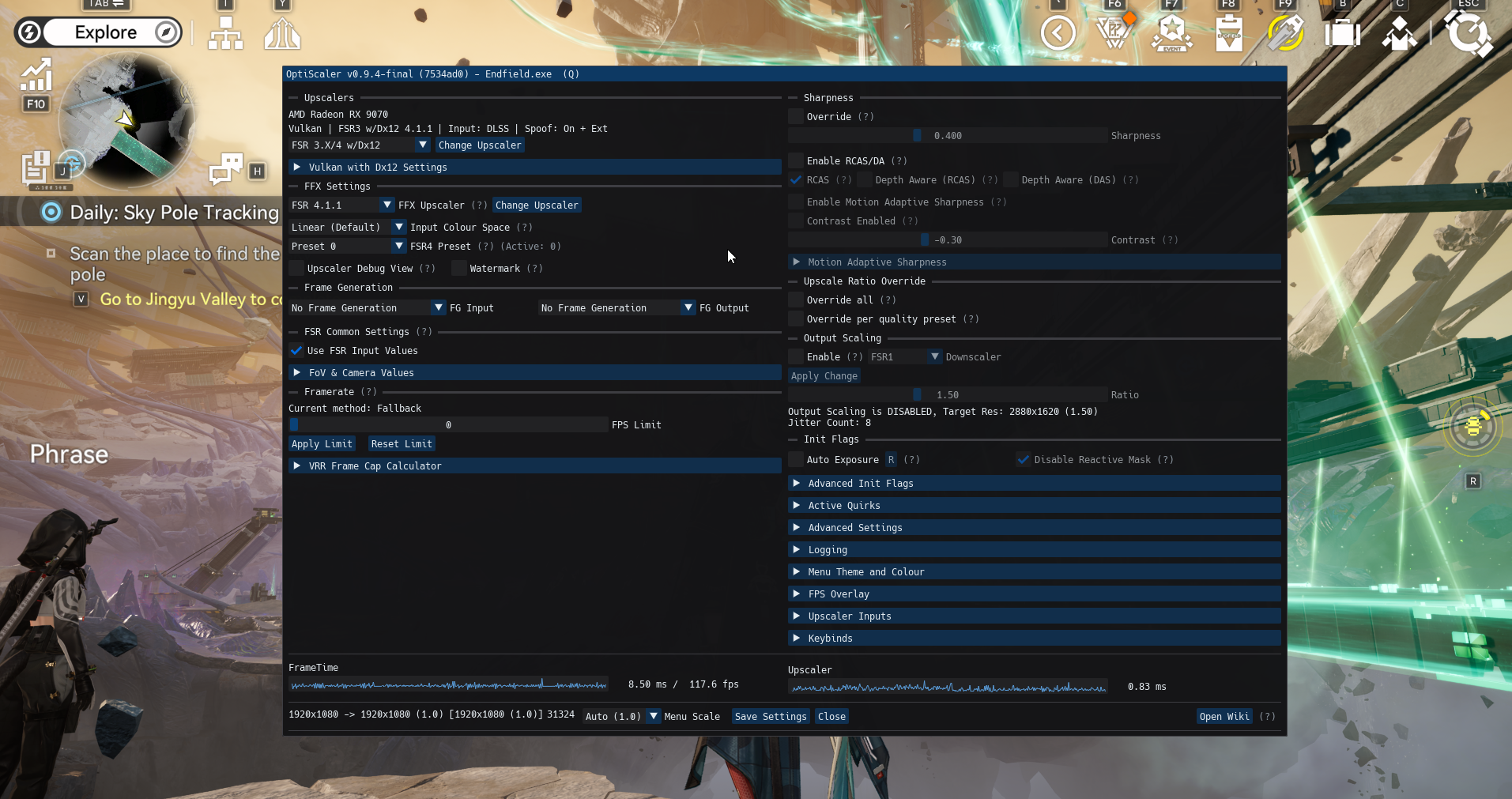Click the Sharpness slider at 0.400
This screenshot has width=1512, height=799.
pos(948,135)
